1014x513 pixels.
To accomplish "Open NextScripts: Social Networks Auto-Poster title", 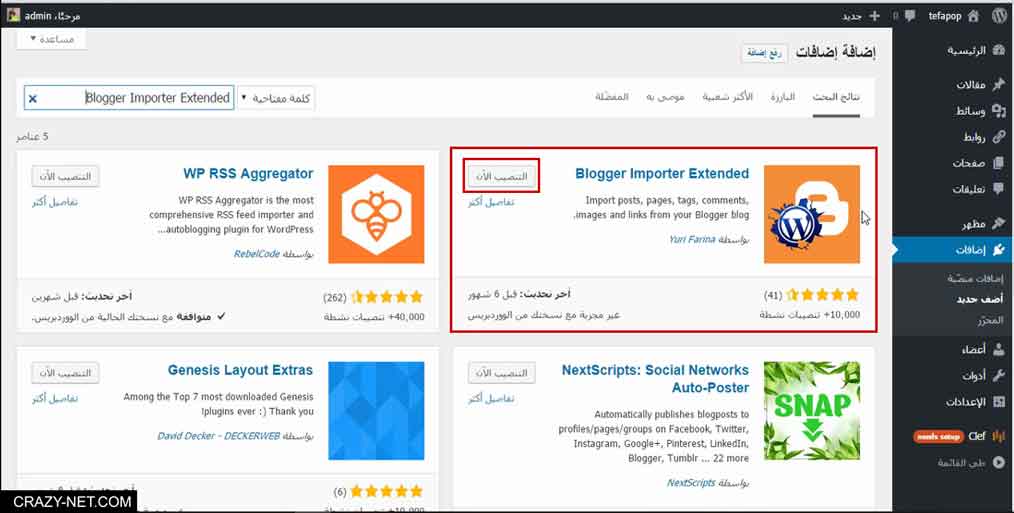I will [x=655, y=379].
